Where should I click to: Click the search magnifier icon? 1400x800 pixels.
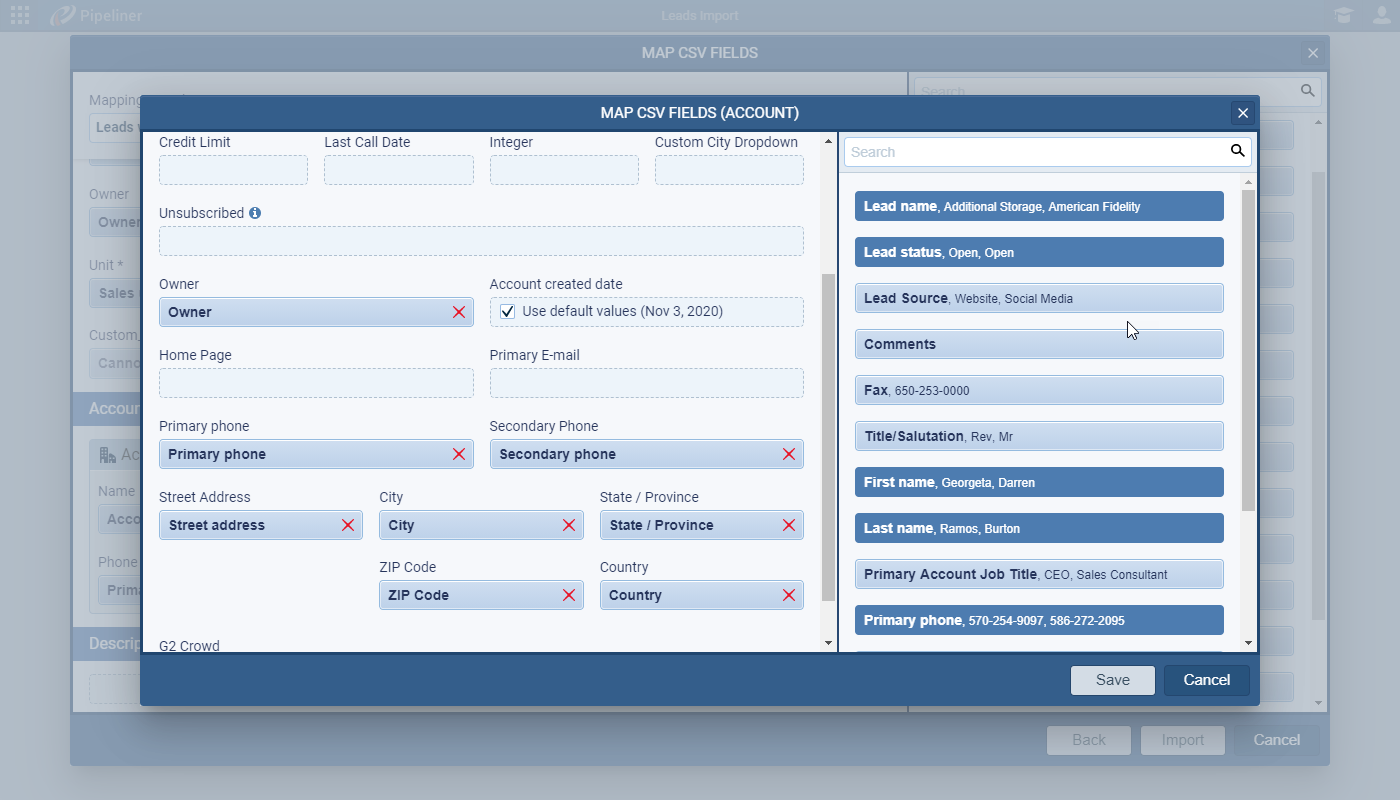1237,151
